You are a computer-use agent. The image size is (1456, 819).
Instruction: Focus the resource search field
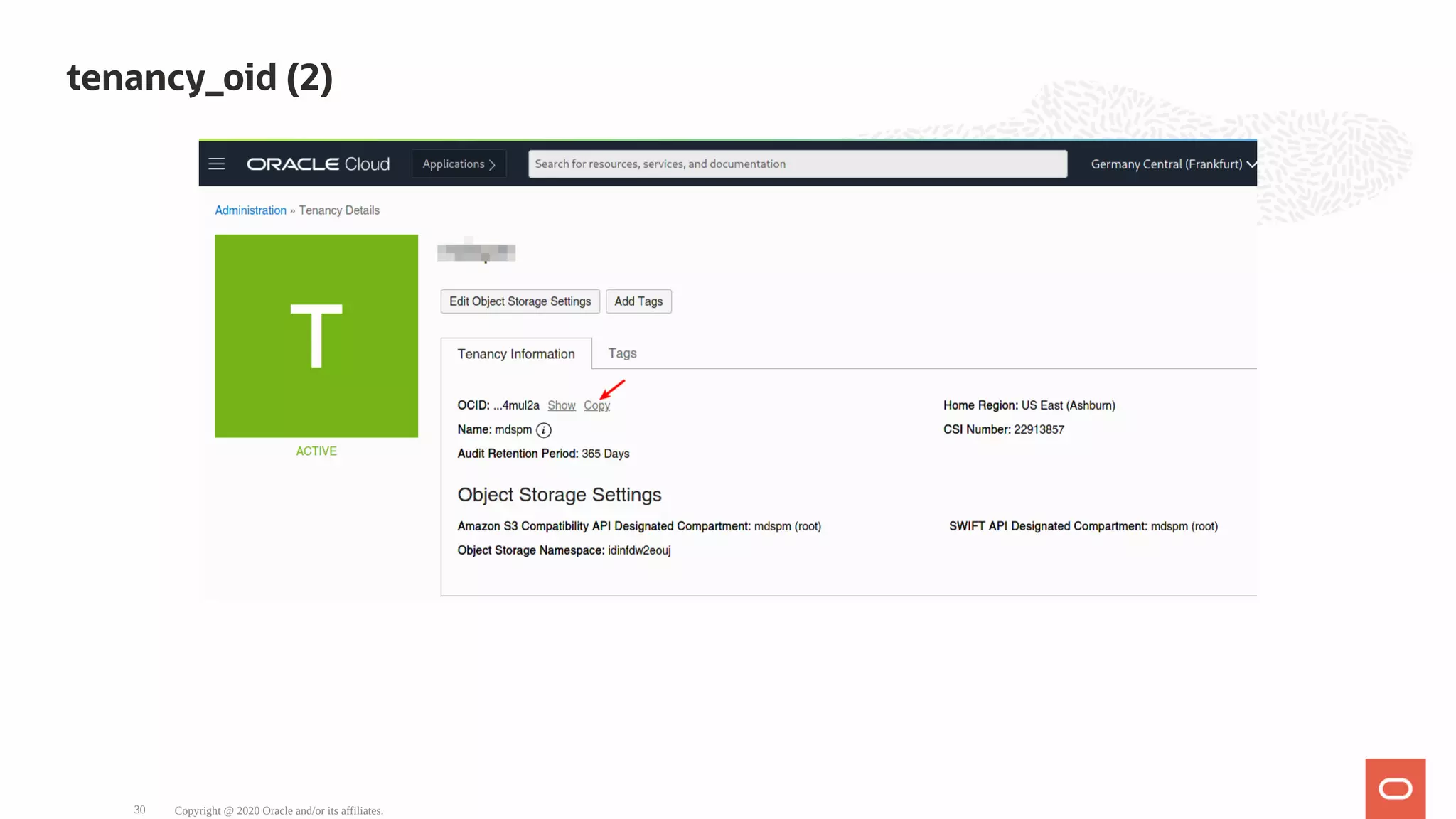(797, 164)
